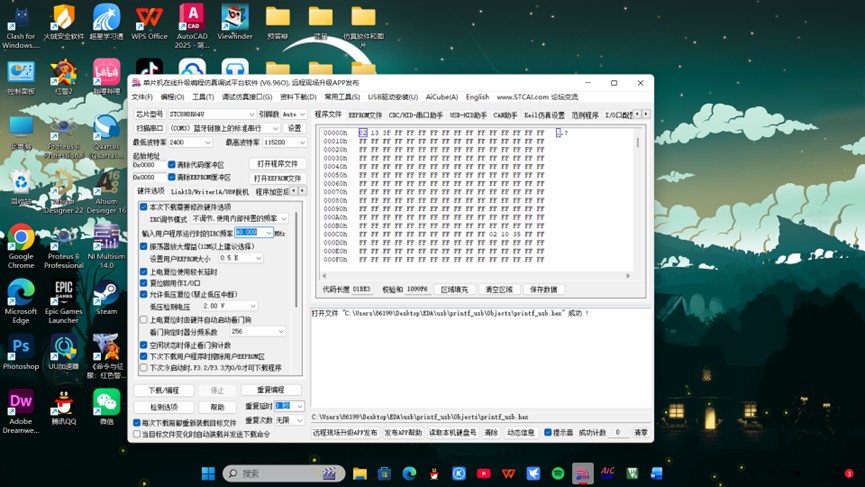Toggle 振荡器放大增益 checkbox
Screen dimensions: 865x487
143,247
